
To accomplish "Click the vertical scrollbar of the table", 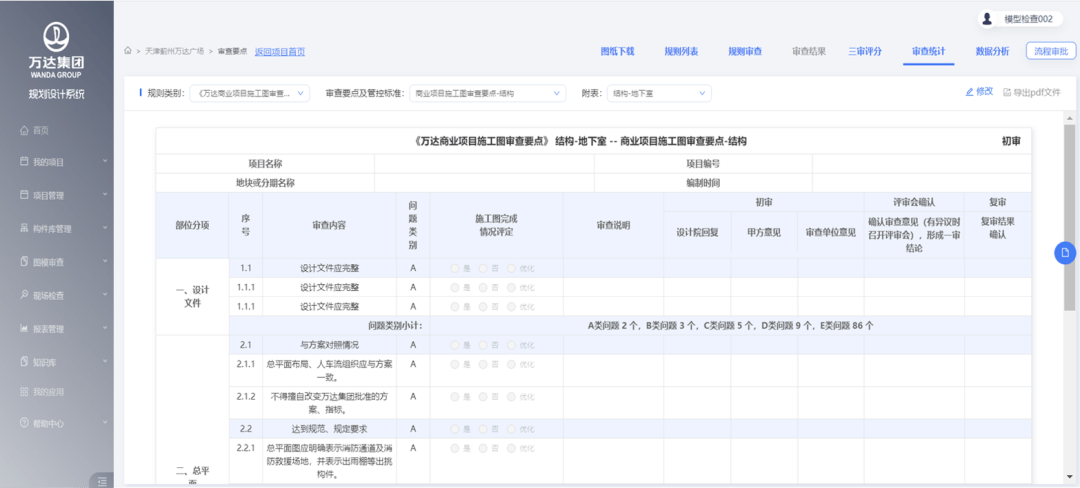I will [x=1069, y=217].
